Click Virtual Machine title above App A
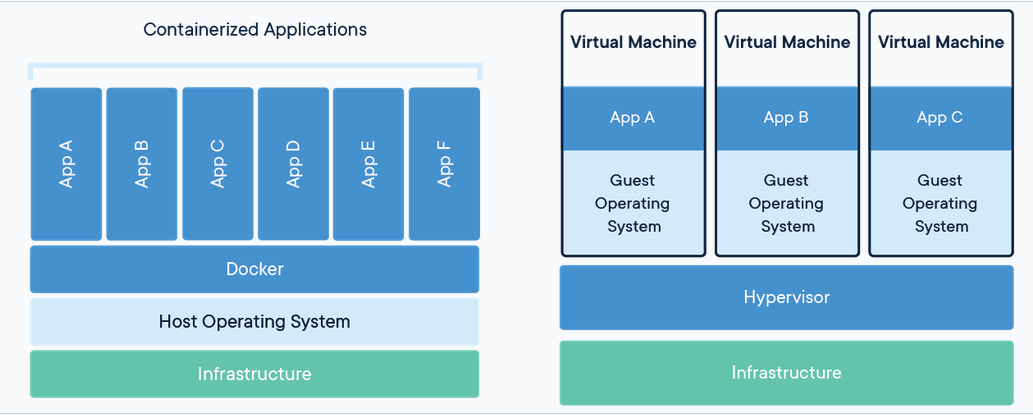The width and height of the screenshot is (1033, 415). point(633,42)
